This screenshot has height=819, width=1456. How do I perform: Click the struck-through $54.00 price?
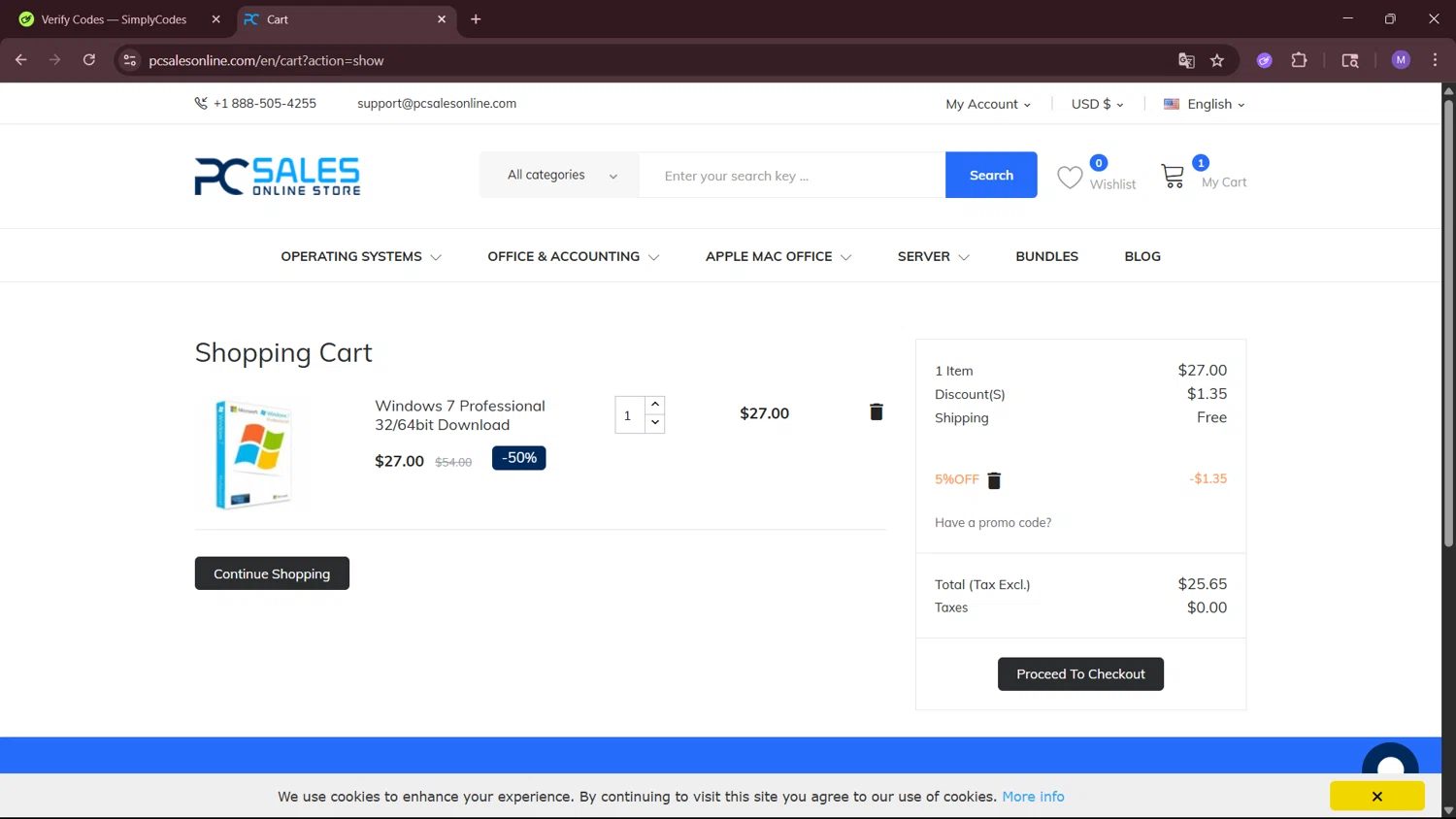(453, 462)
